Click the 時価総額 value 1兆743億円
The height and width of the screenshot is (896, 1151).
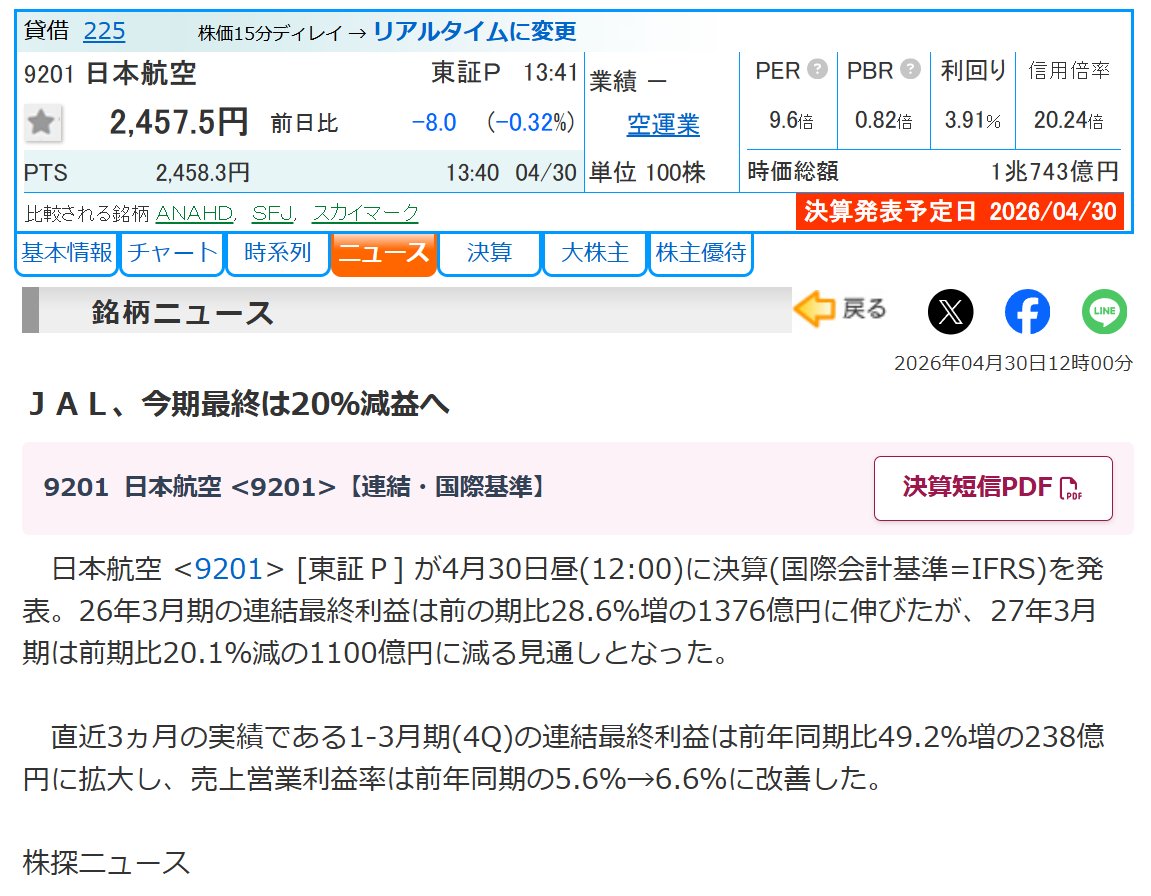pyautogui.click(x=1055, y=172)
